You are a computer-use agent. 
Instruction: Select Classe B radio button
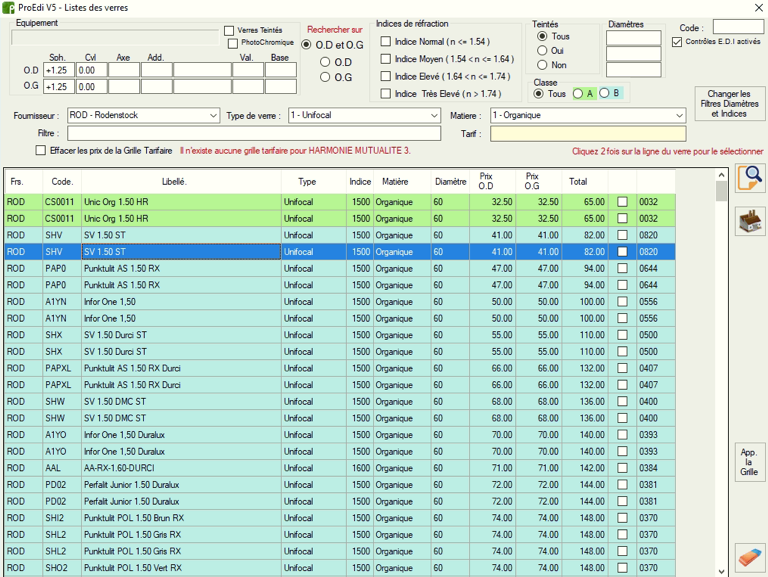[605, 93]
